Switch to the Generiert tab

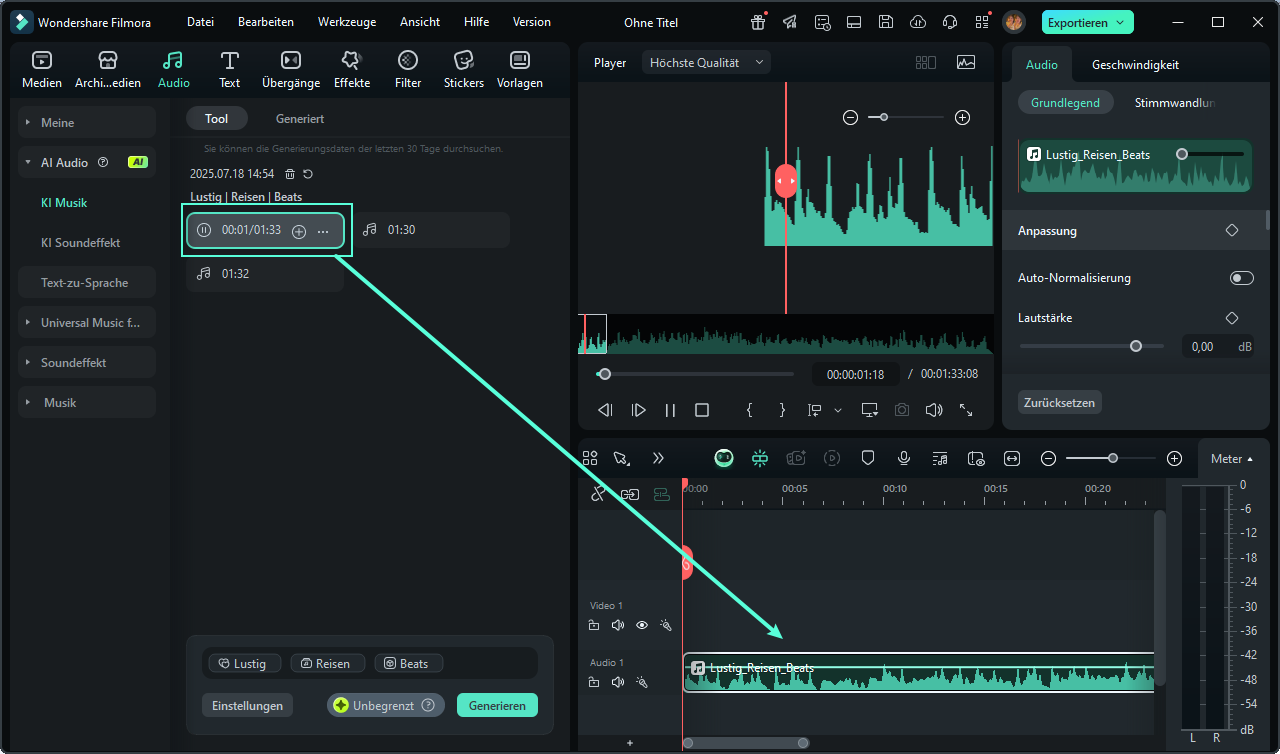coord(300,119)
